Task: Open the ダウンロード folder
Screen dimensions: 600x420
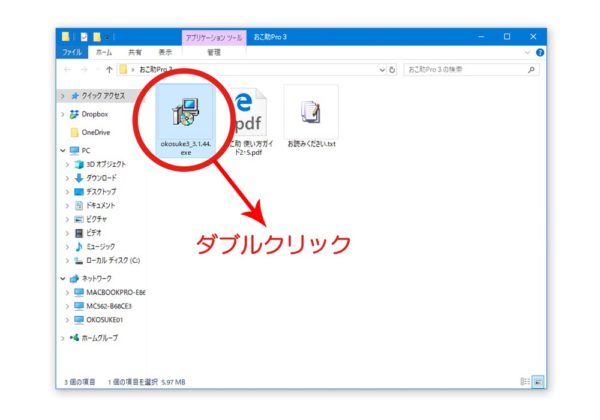Action: (x=101, y=178)
